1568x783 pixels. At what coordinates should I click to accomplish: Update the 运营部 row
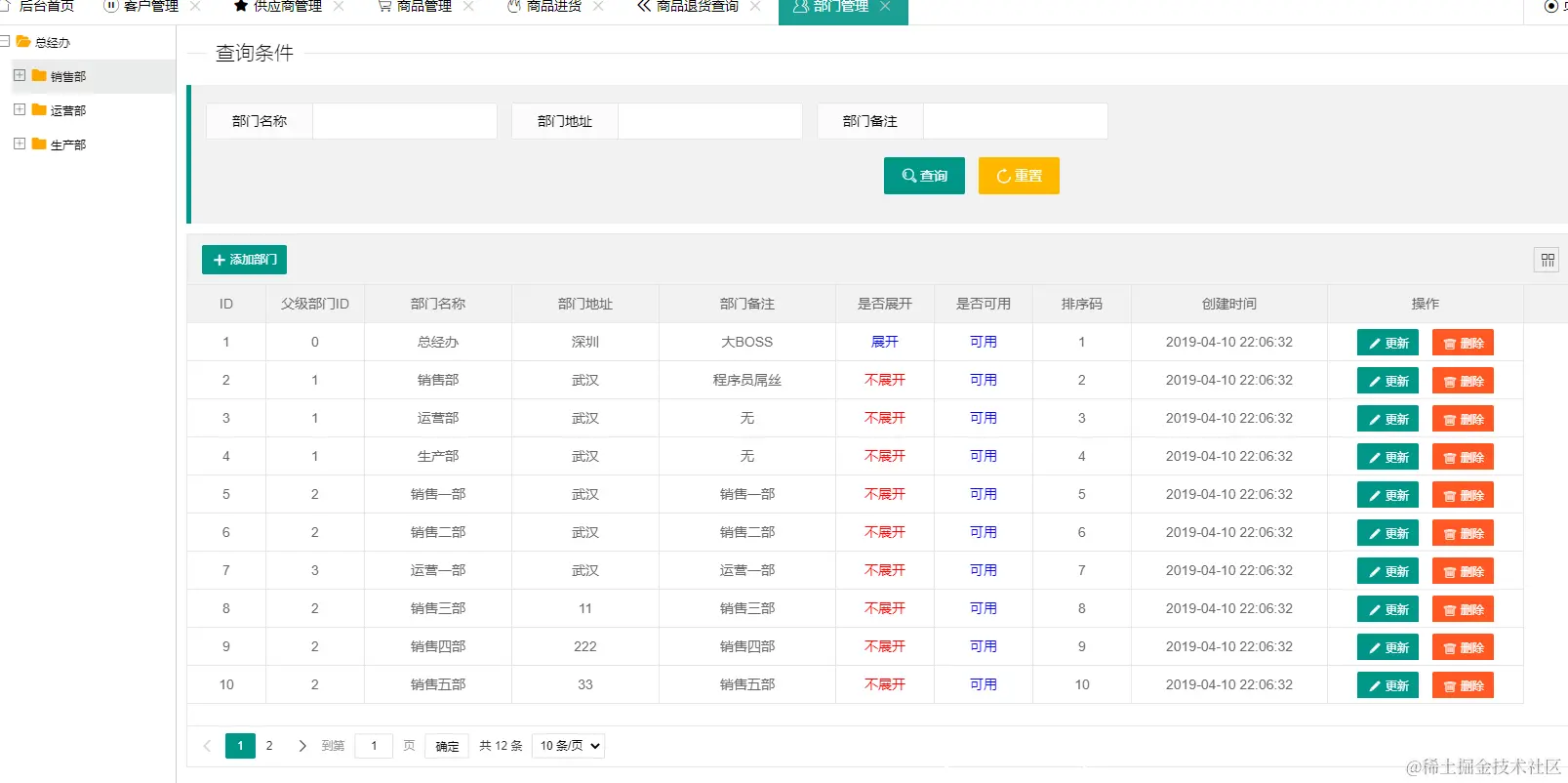(1387, 419)
